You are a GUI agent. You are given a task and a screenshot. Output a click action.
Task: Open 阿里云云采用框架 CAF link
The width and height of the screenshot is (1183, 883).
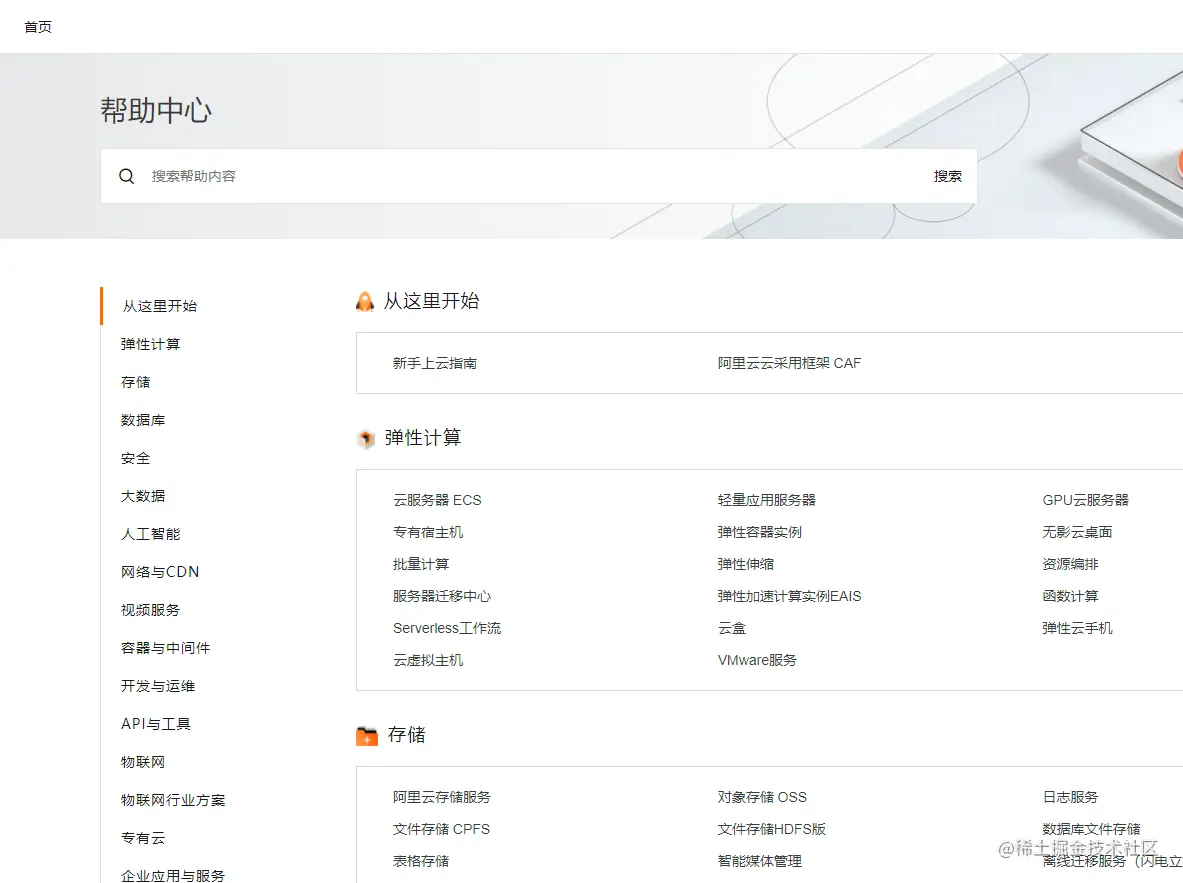click(x=789, y=363)
